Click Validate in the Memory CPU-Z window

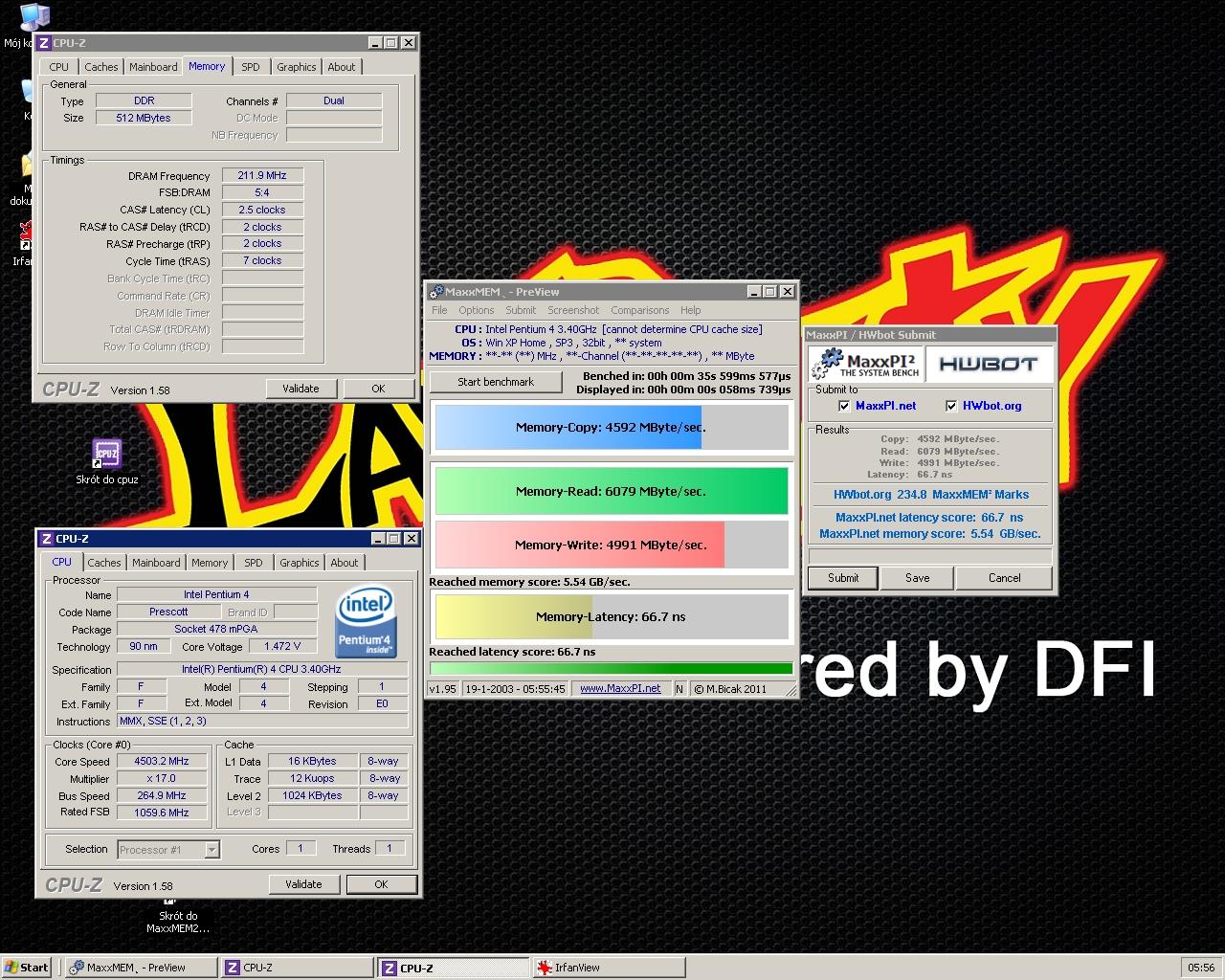click(x=301, y=389)
